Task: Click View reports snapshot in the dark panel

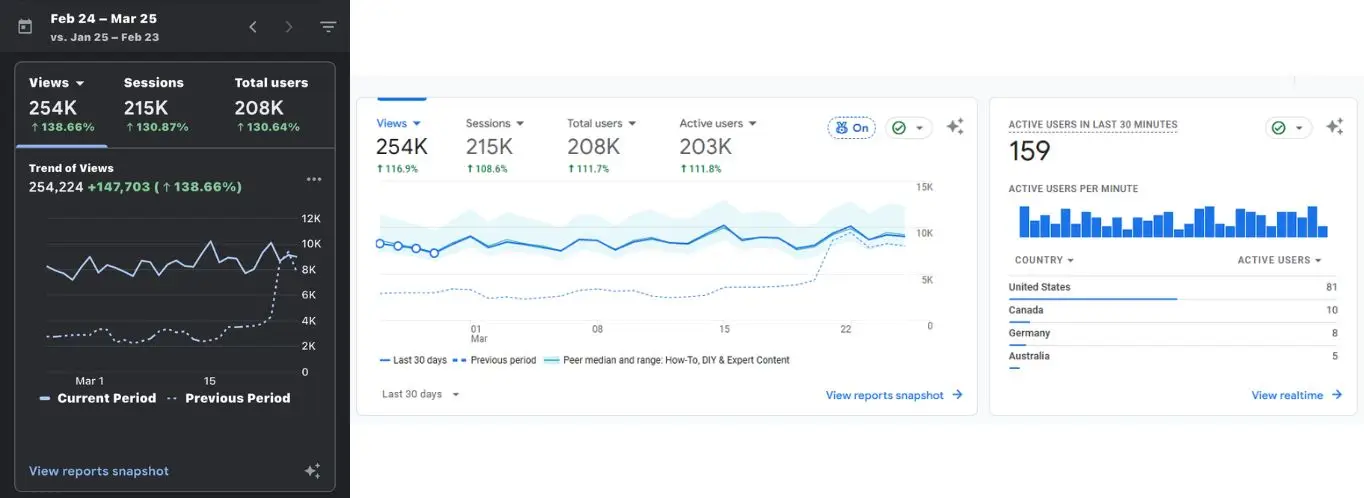Action: pyautogui.click(x=99, y=471)
